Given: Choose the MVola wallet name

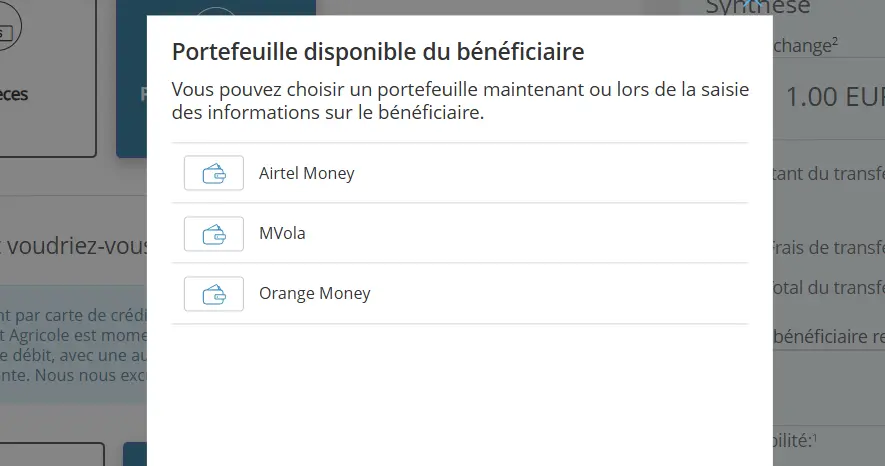Looking at the screenshot, I should (x=282, y=234).
